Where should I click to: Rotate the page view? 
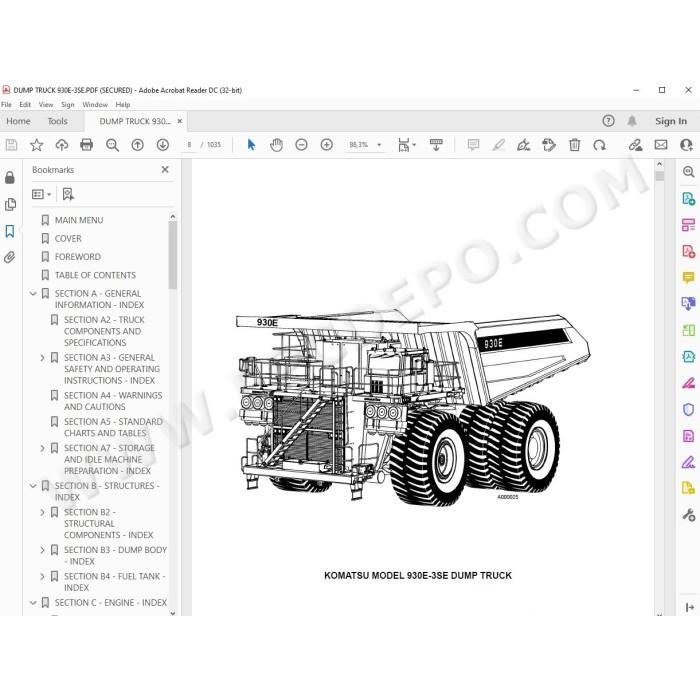(600, 145)
